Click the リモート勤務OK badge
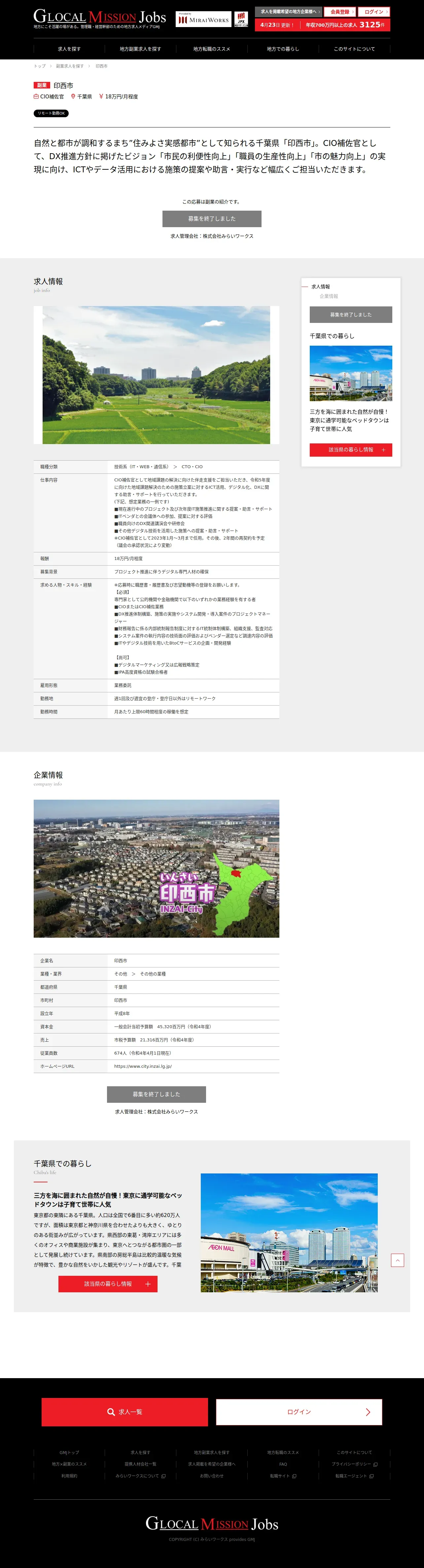 pyautogui.click(x=51, y=113)
